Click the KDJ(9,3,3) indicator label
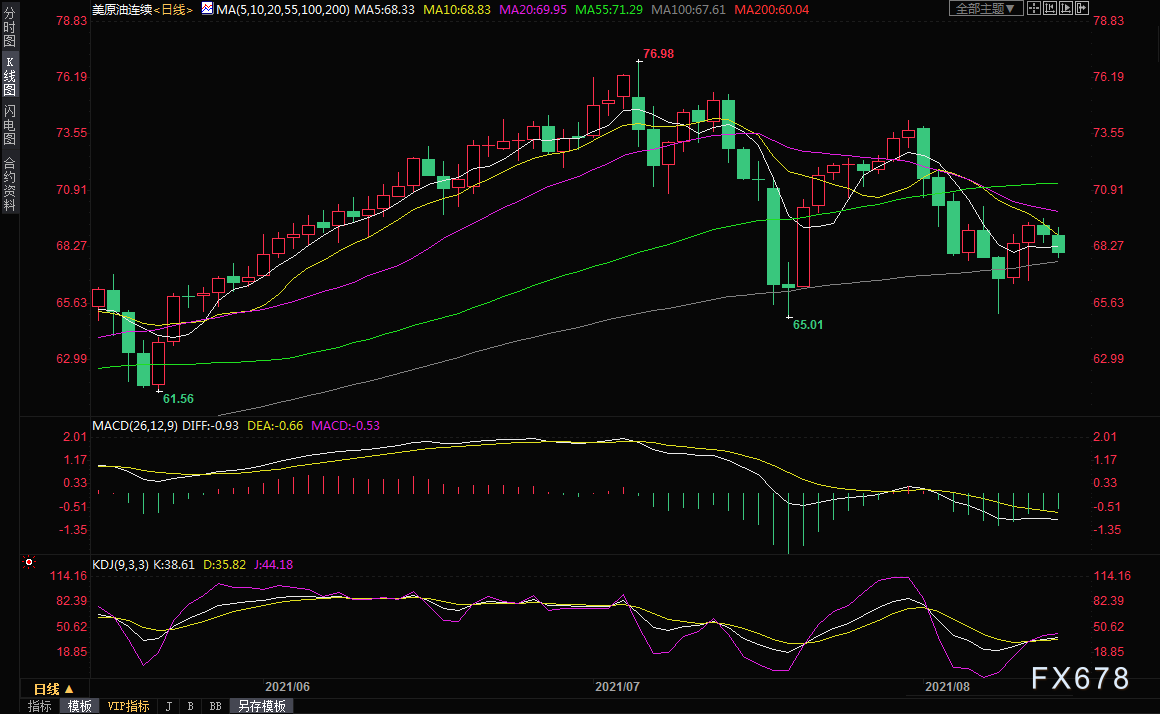1160x714 pixels. coord(121,565)
